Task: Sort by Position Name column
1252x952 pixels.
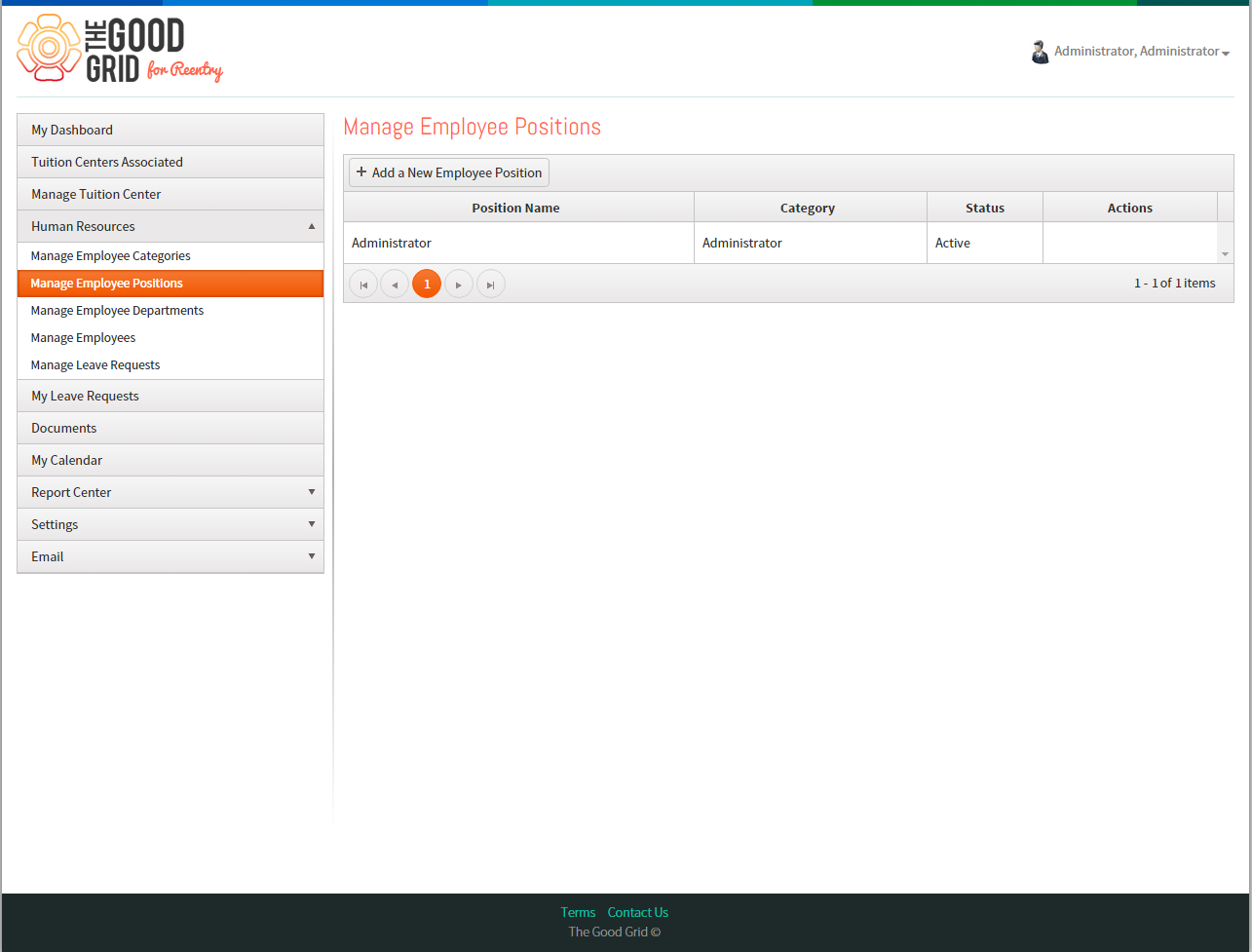Action: pyautogui.click(x=518, y=208)
